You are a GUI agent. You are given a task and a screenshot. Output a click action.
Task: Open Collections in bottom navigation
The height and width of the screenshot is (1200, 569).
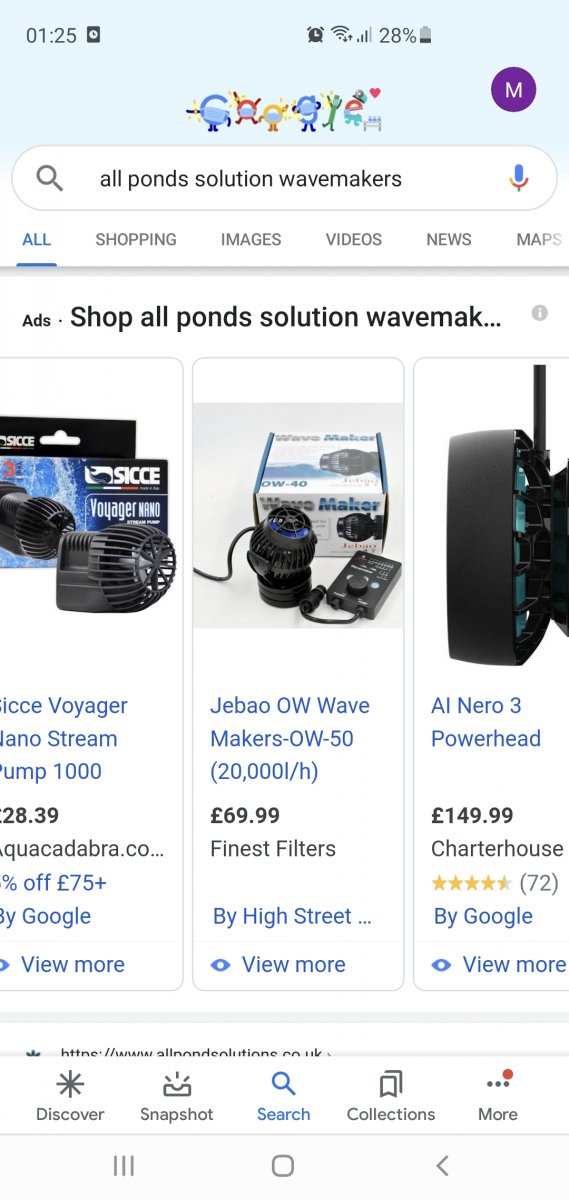point(391,1097)
